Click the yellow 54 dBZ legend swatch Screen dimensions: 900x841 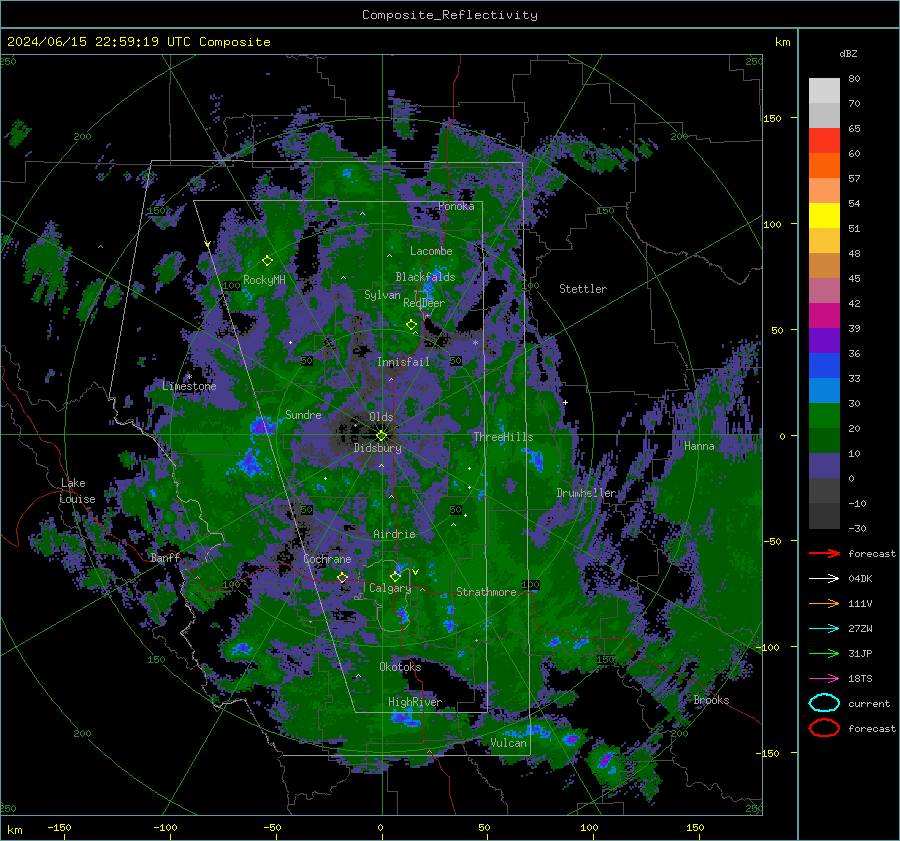pos(824,215)
